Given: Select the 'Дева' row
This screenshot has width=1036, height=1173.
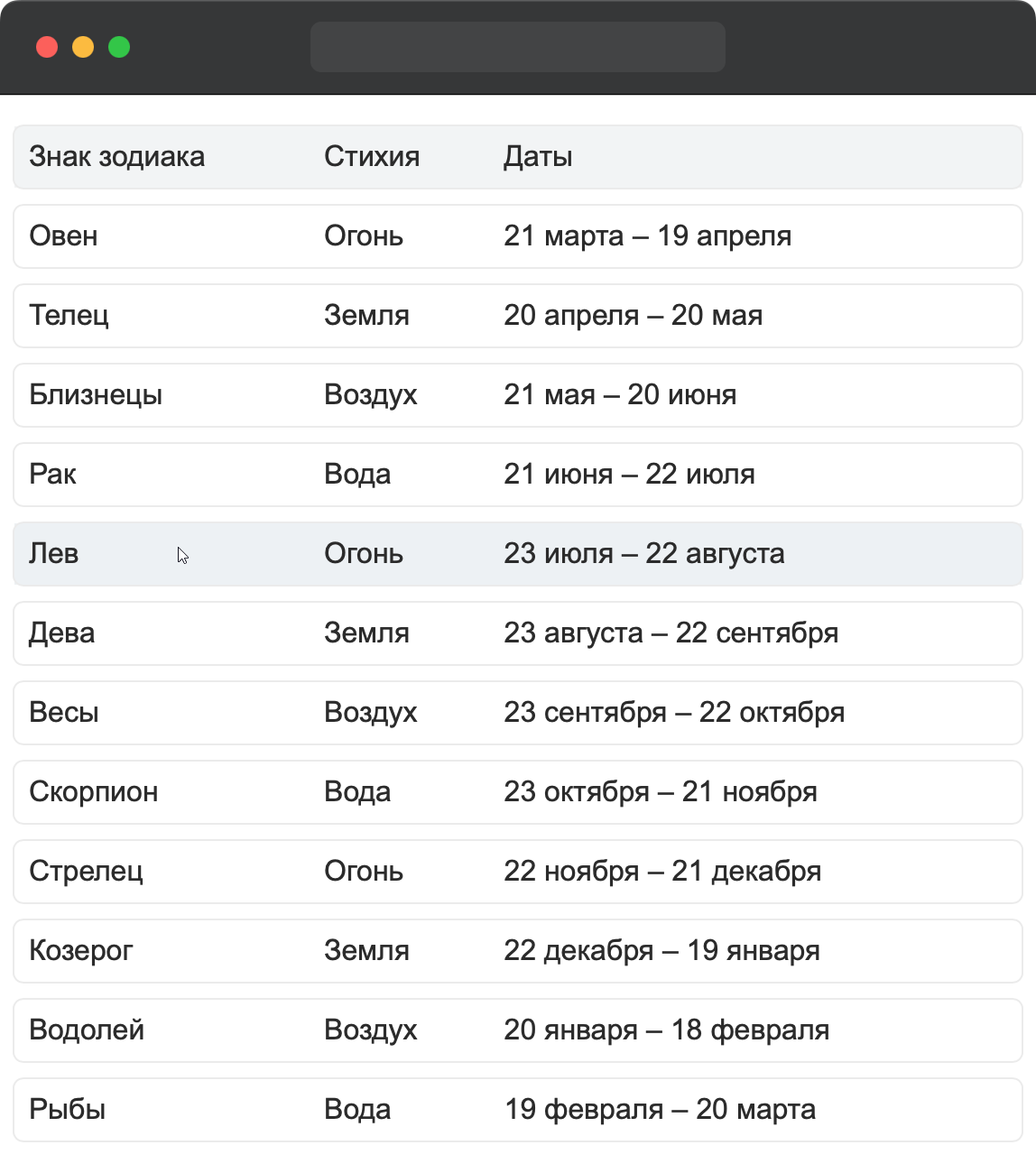Looking at the screenshot, I should point(517,633).
